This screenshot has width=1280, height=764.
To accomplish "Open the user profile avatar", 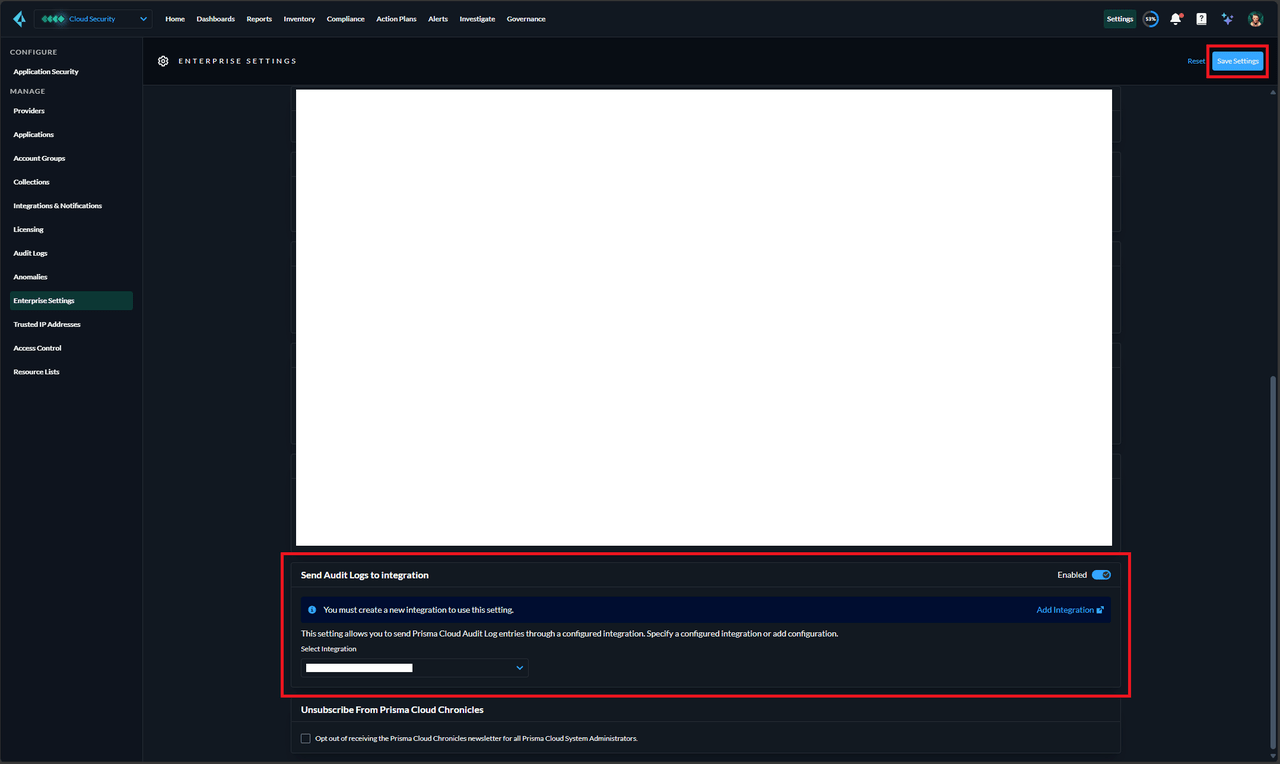I will coord(1255,19).
